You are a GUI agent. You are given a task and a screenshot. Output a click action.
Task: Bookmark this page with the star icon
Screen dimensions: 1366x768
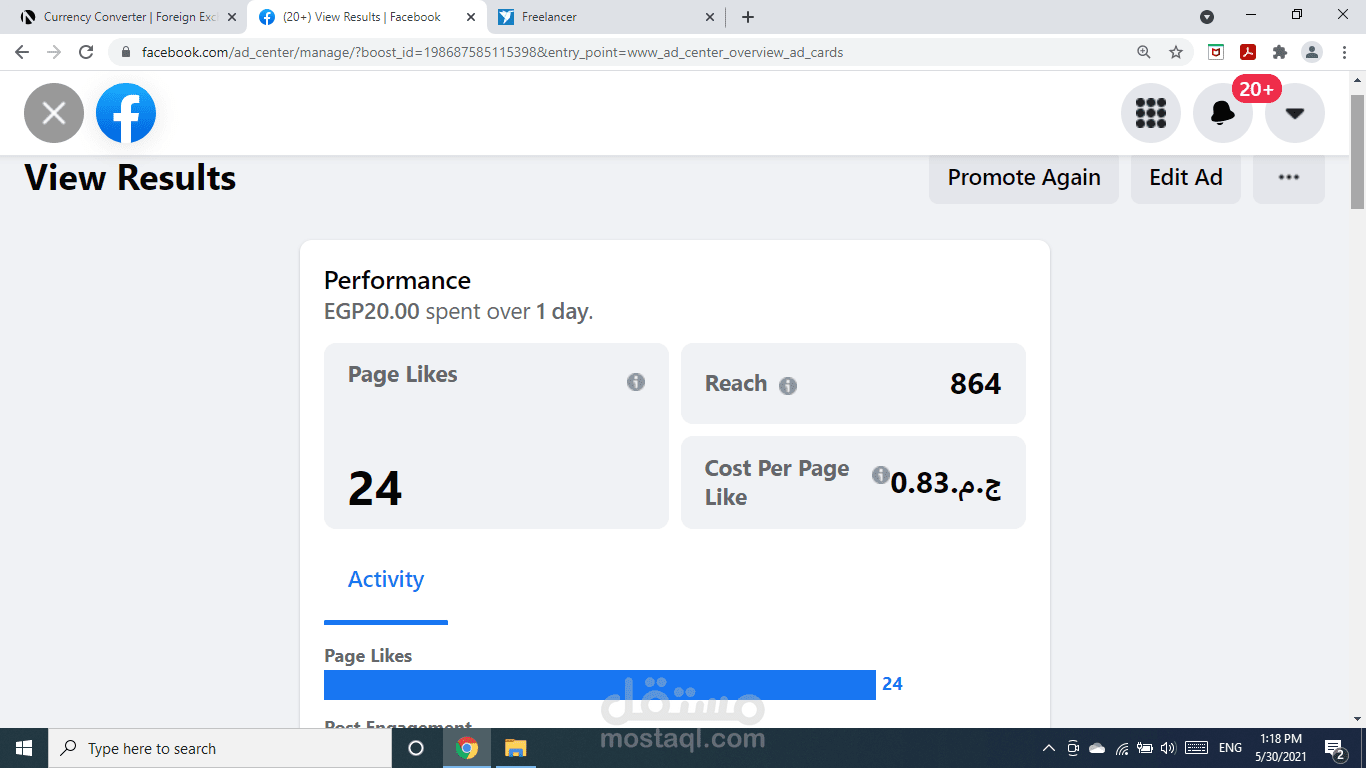(1176, 52)
